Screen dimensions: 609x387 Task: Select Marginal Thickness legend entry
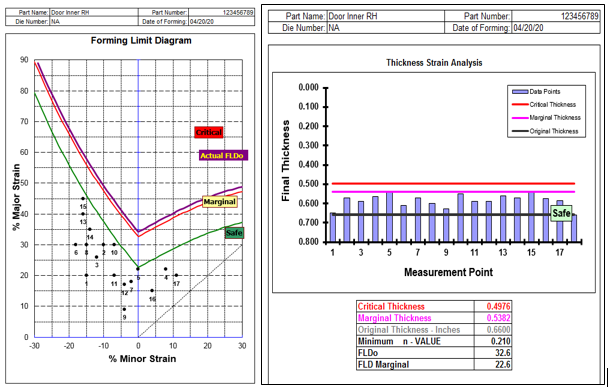[547, 117]
